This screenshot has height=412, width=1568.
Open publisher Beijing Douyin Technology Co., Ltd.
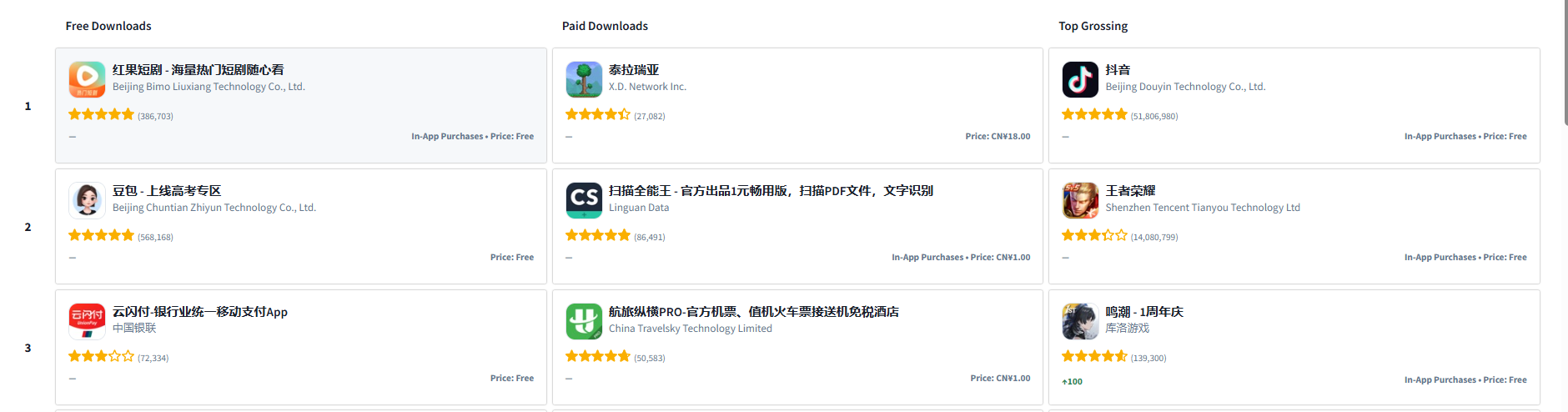point(1186,87)
